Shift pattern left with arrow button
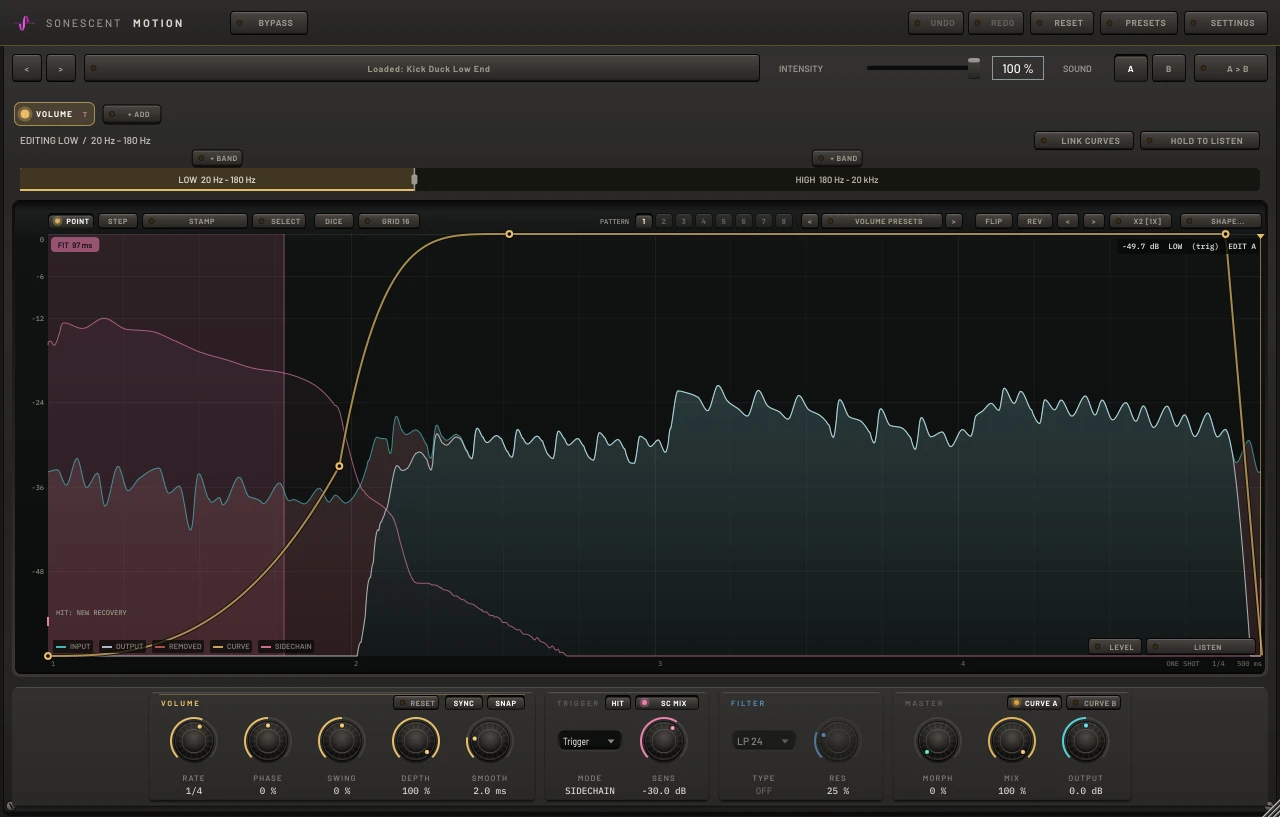This screenshot has height=817, width=1280. click(x=1069, y=221)
